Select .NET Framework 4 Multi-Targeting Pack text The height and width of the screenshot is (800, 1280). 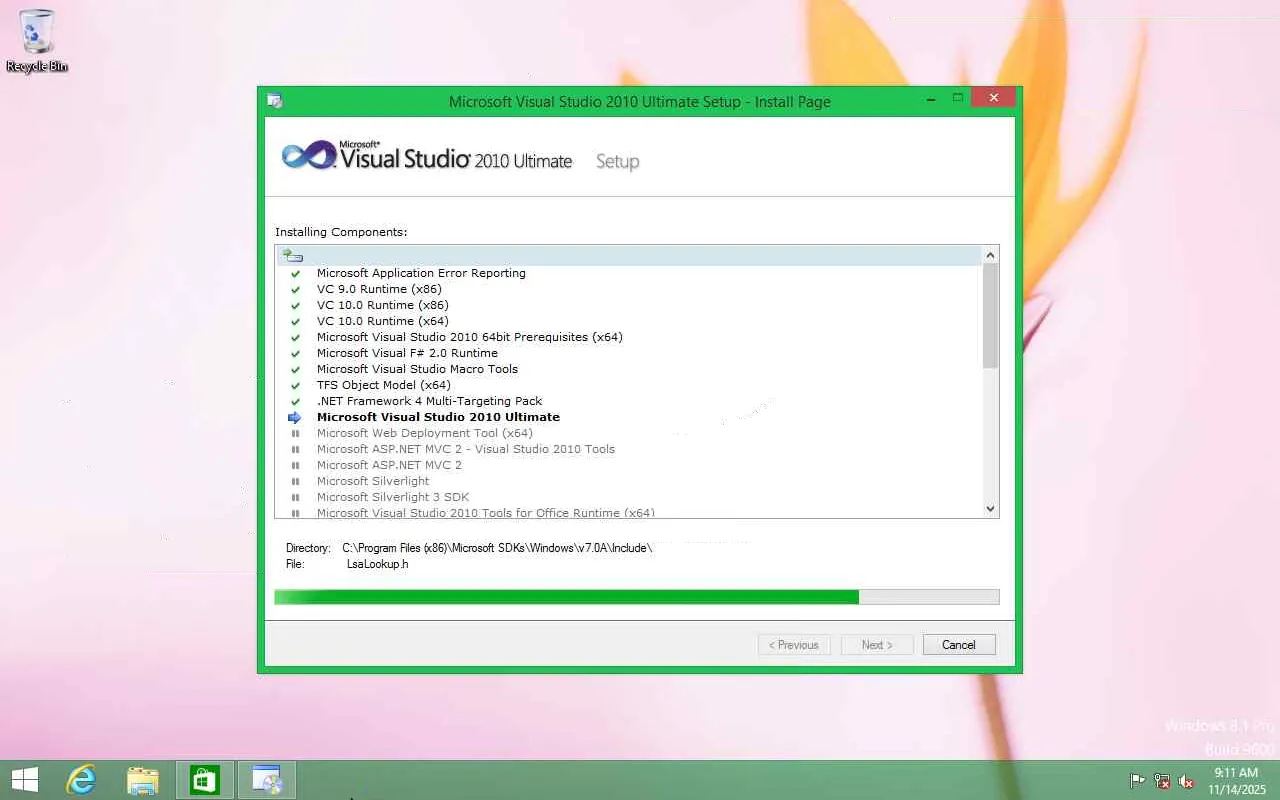click(429, 401)
